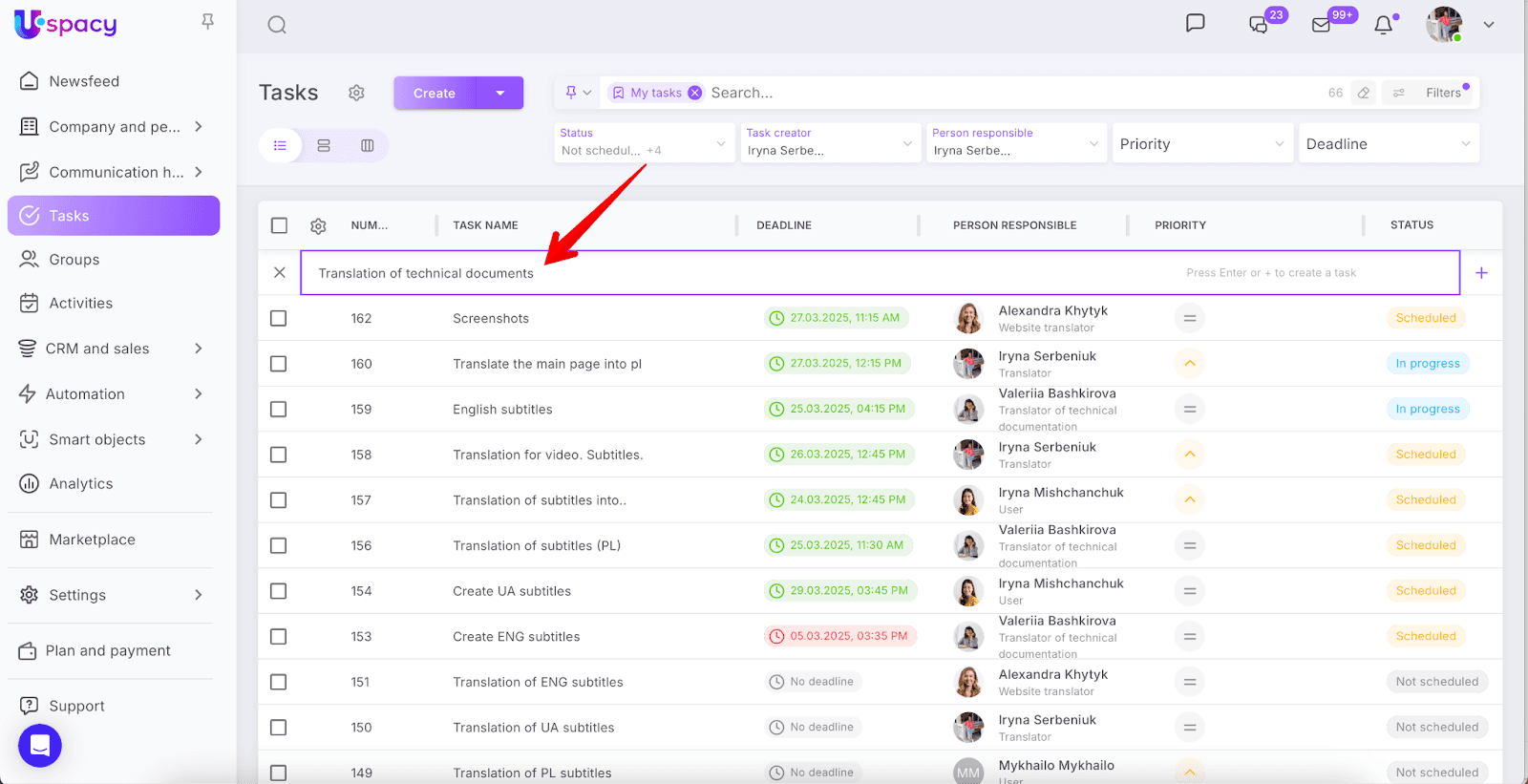
Task: Open the mail inbox icon
Action: [1321, 25]
